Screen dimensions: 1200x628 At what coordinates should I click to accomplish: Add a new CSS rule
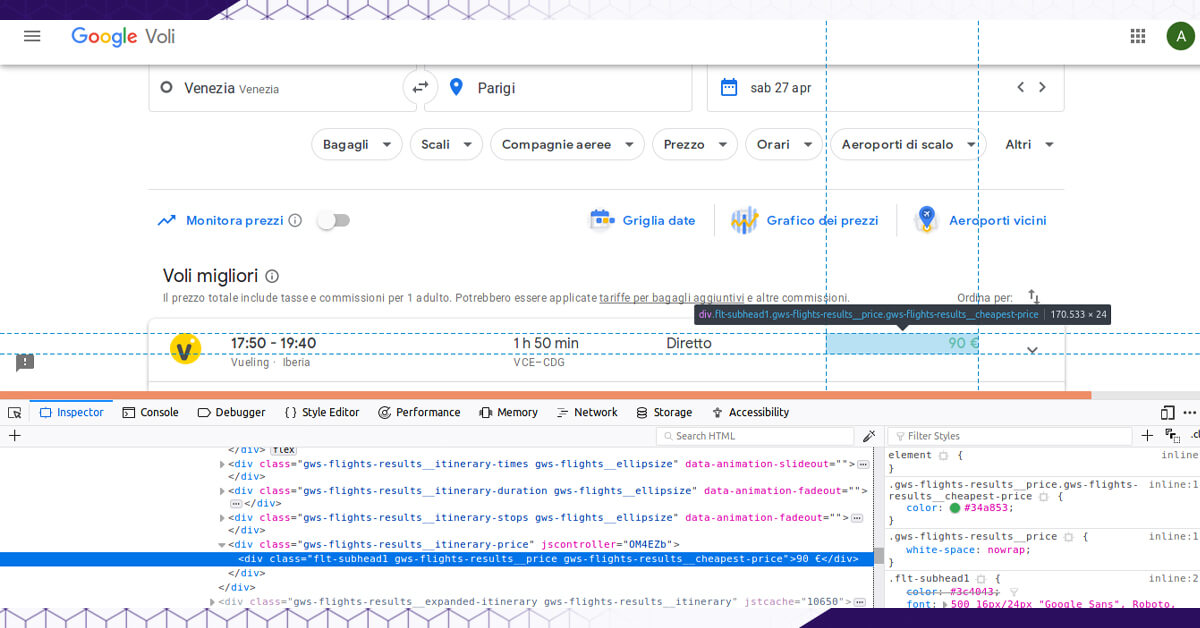point(1147,436)
